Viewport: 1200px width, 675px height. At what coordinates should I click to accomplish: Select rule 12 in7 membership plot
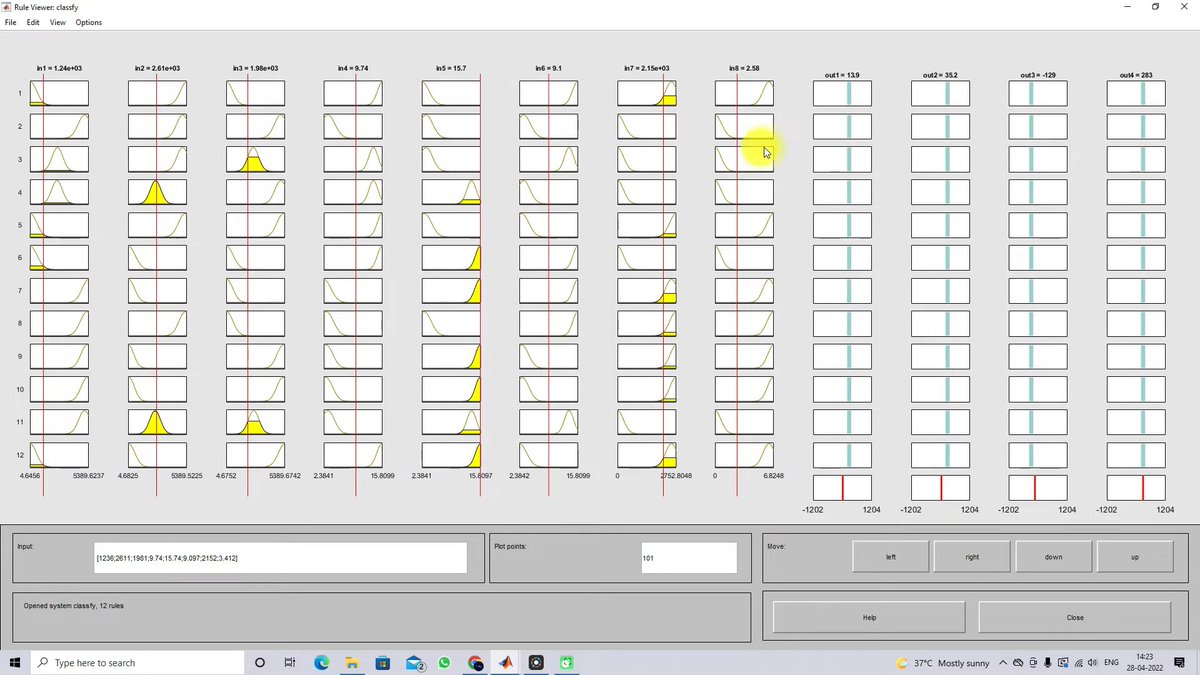pos(647,455)
